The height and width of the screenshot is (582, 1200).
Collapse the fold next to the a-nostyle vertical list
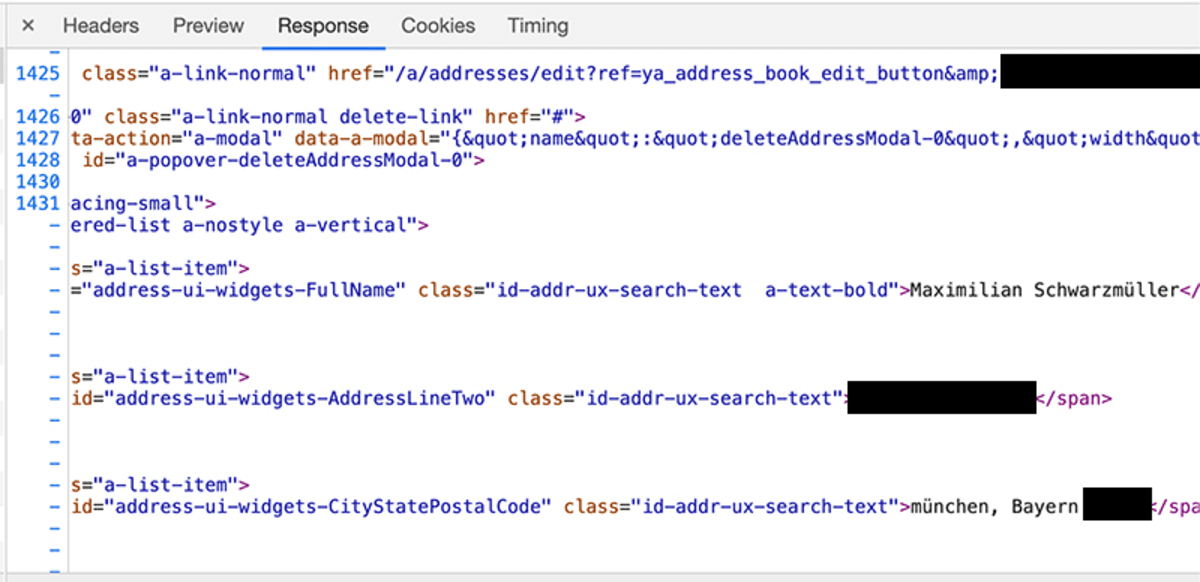pyautogui.click(x=55, y=224)
